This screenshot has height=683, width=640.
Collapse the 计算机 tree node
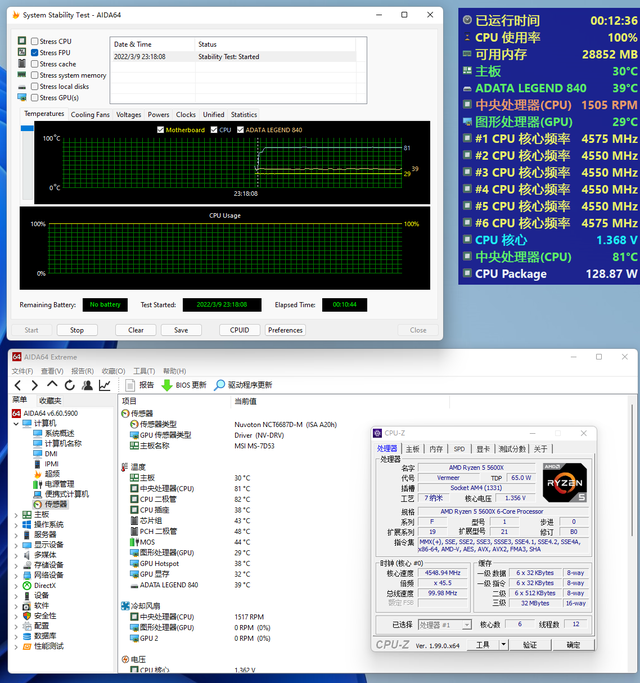(14, 423)
